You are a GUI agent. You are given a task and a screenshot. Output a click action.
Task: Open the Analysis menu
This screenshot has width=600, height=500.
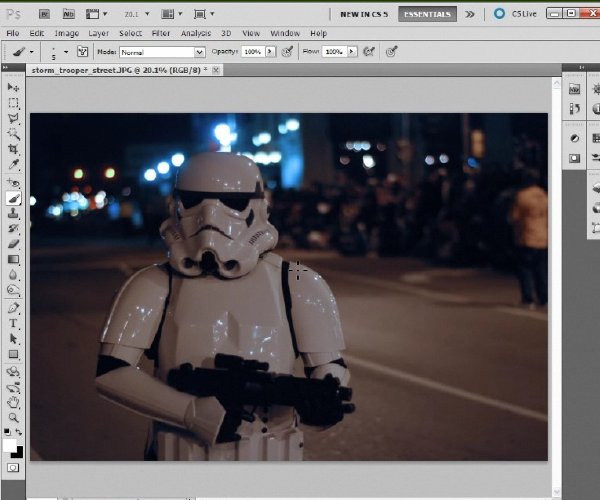click(x=196, y=33)
